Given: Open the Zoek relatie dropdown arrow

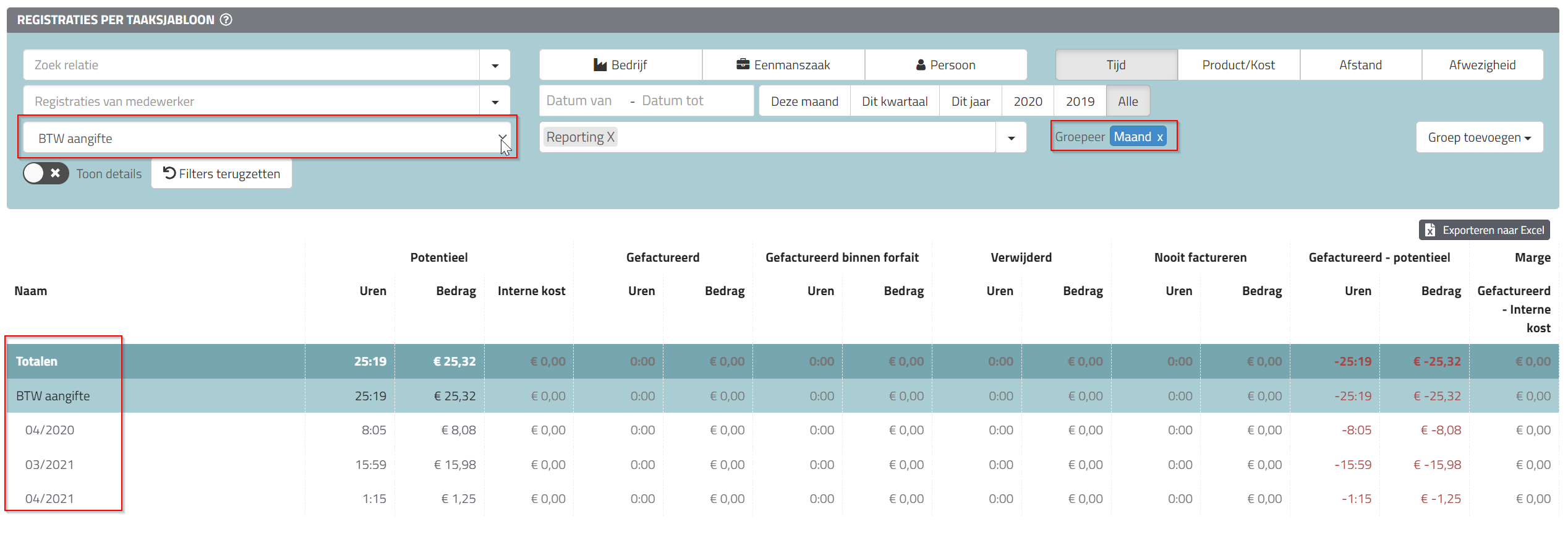Looking at the screenshot, I should click(x=495, y=66).
